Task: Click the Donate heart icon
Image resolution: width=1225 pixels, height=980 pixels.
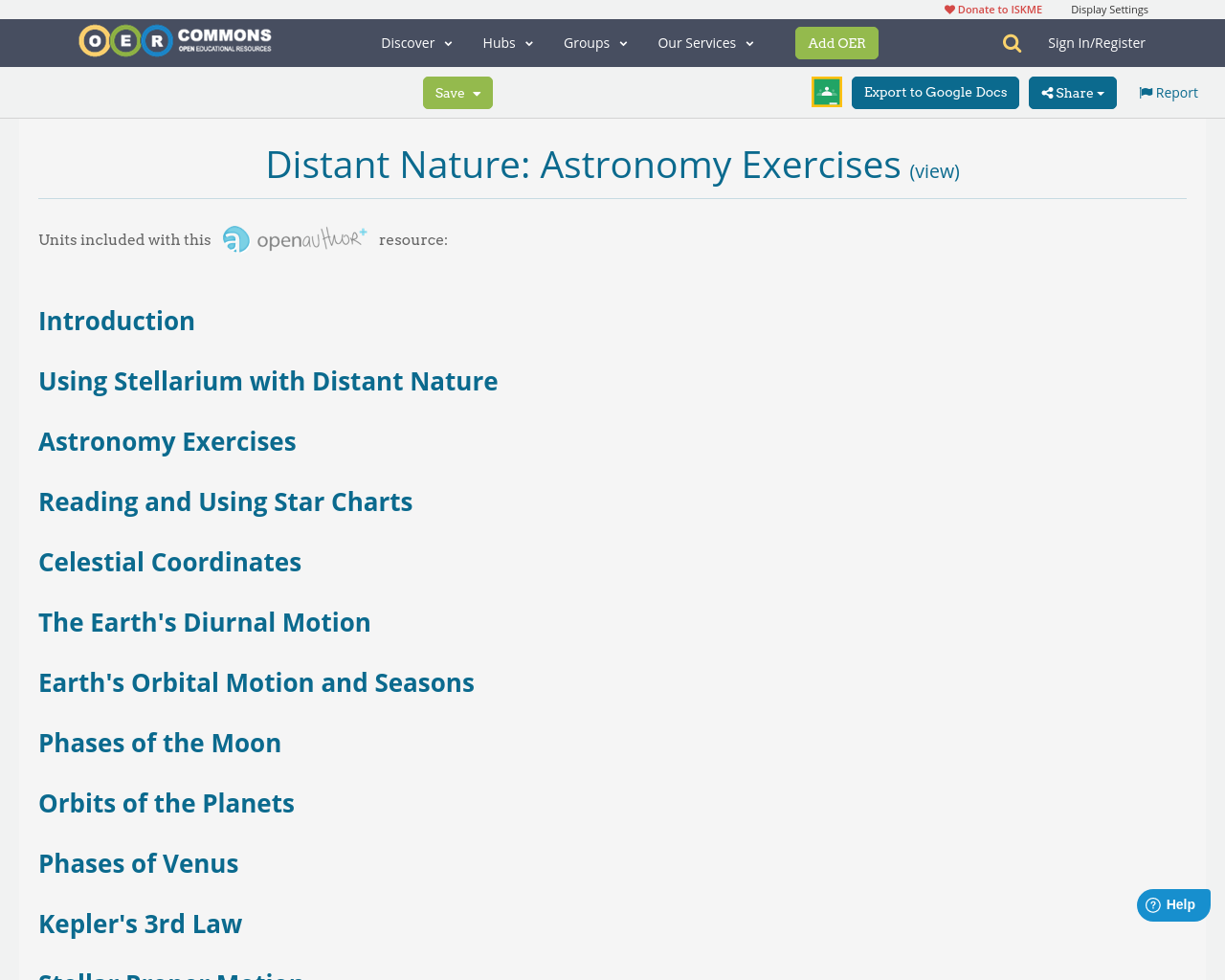Action: 947,8
